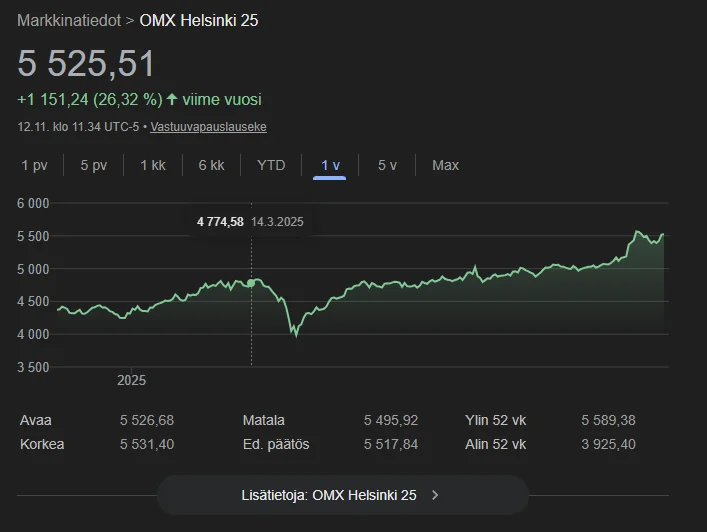Select the 1 pv time range tab
This screenshot has height=532, width=707.
point(34,165)
